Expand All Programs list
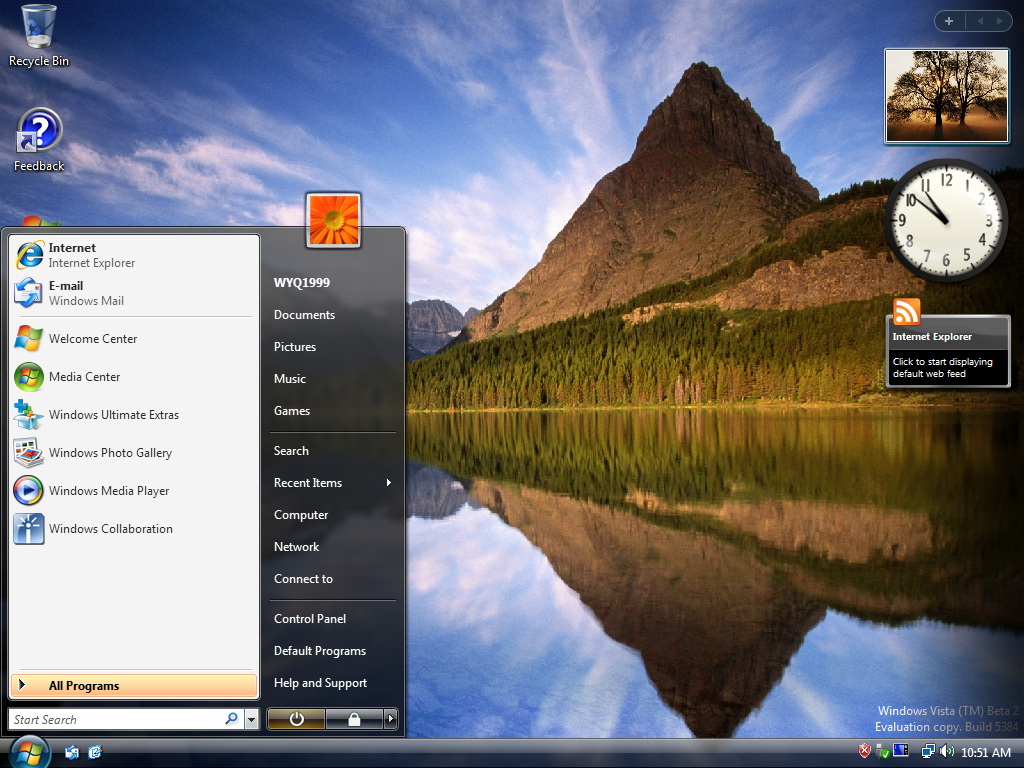1024x768 pixels. pos(135,686)
